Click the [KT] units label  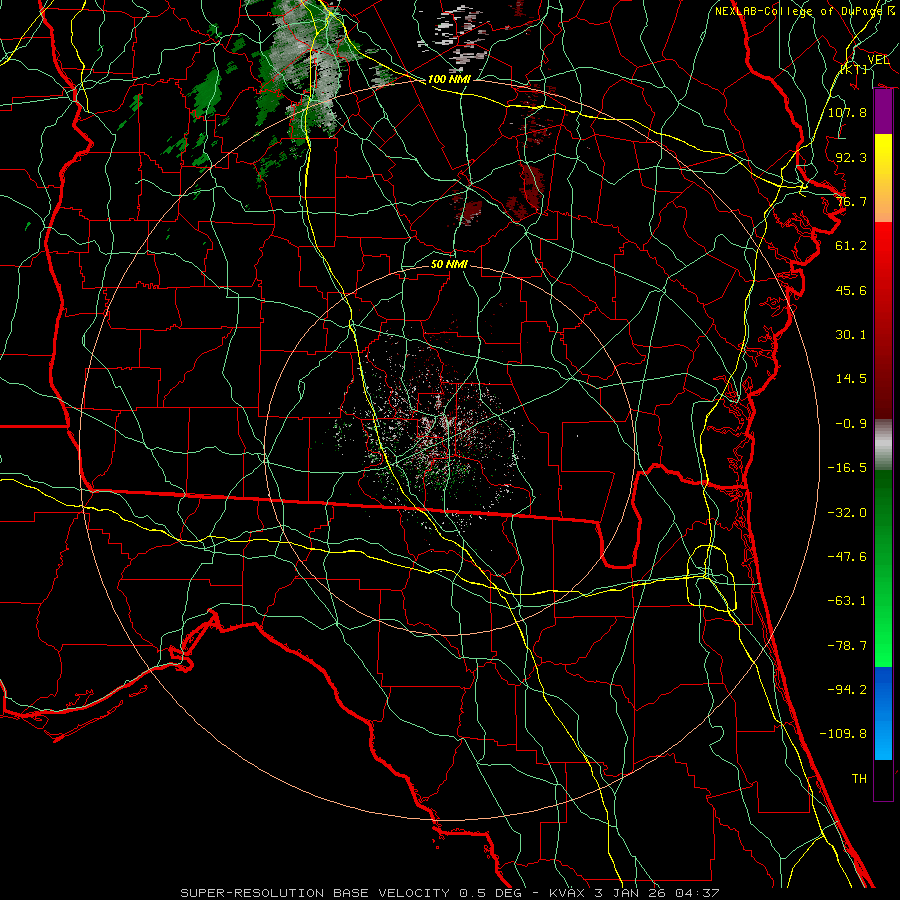854,69
